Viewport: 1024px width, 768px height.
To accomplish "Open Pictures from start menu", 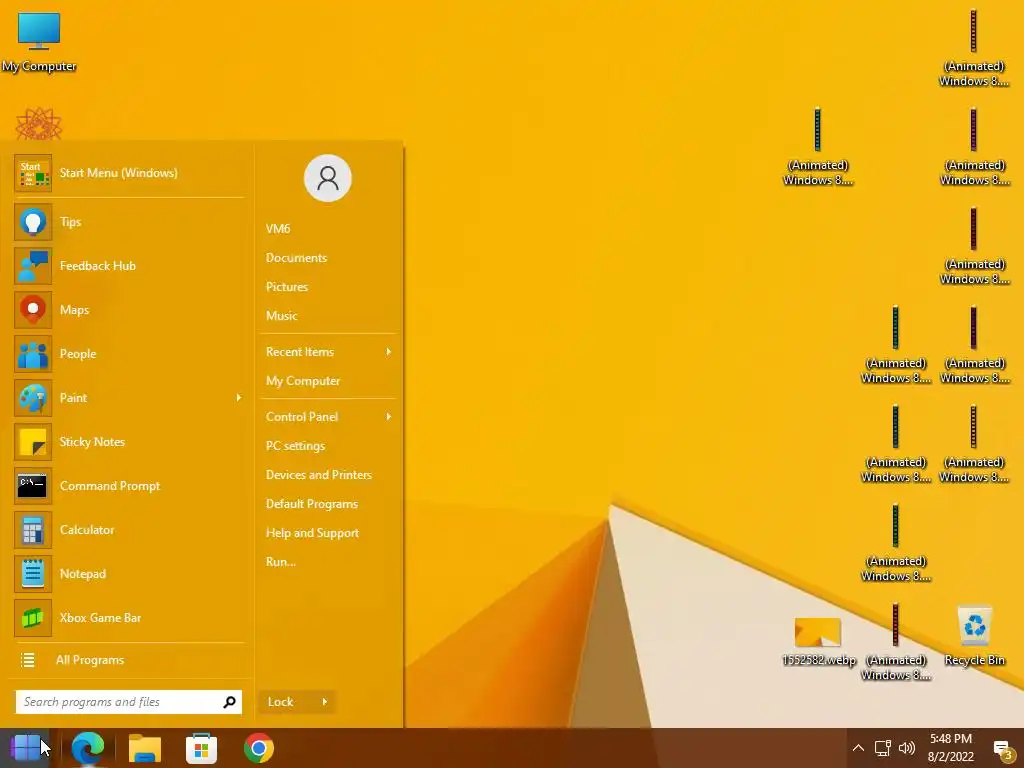I will click(x=287, y=287).
